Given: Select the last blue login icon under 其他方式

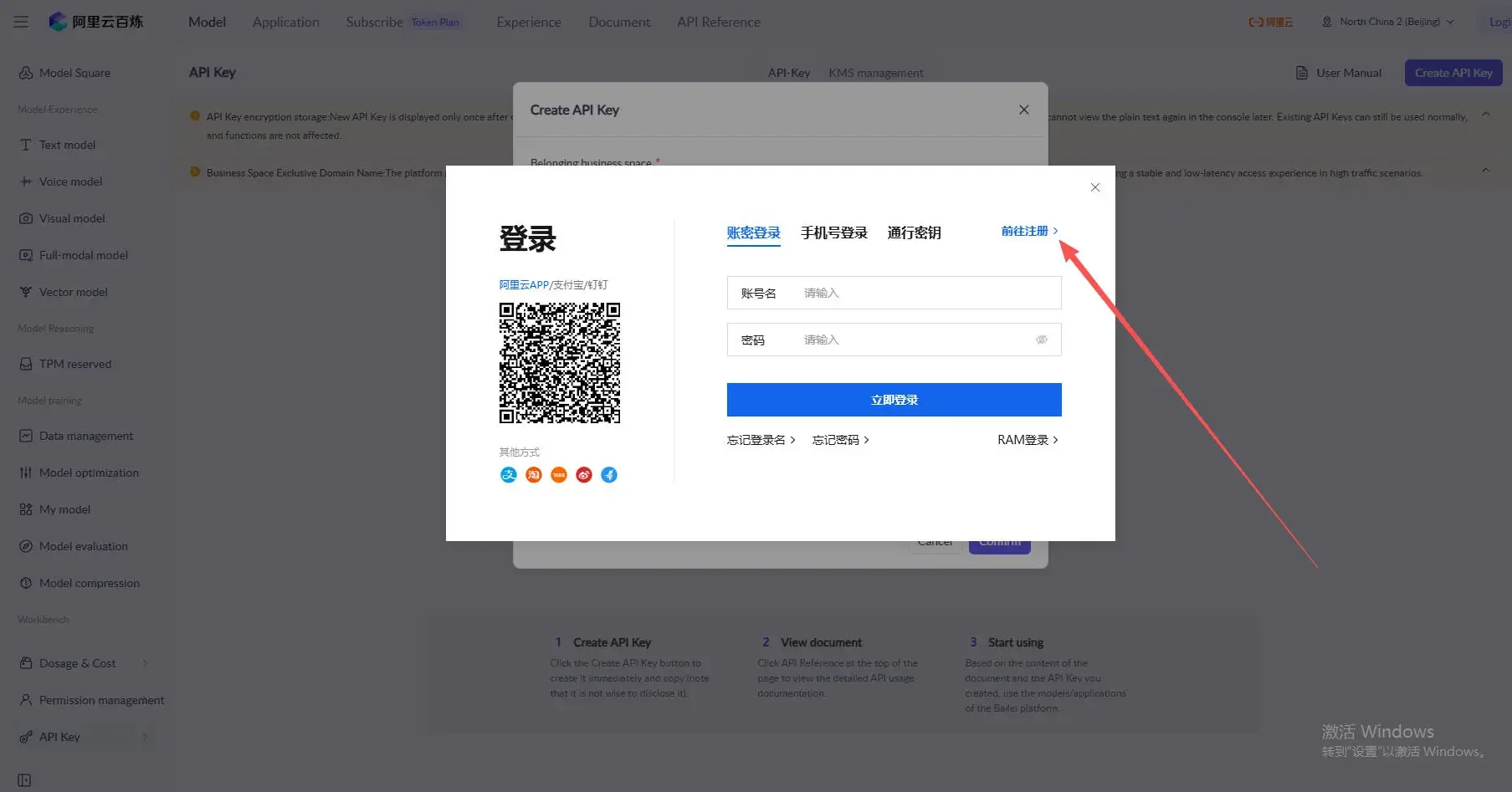Looking at the screenshot, I should click(609, 475).
